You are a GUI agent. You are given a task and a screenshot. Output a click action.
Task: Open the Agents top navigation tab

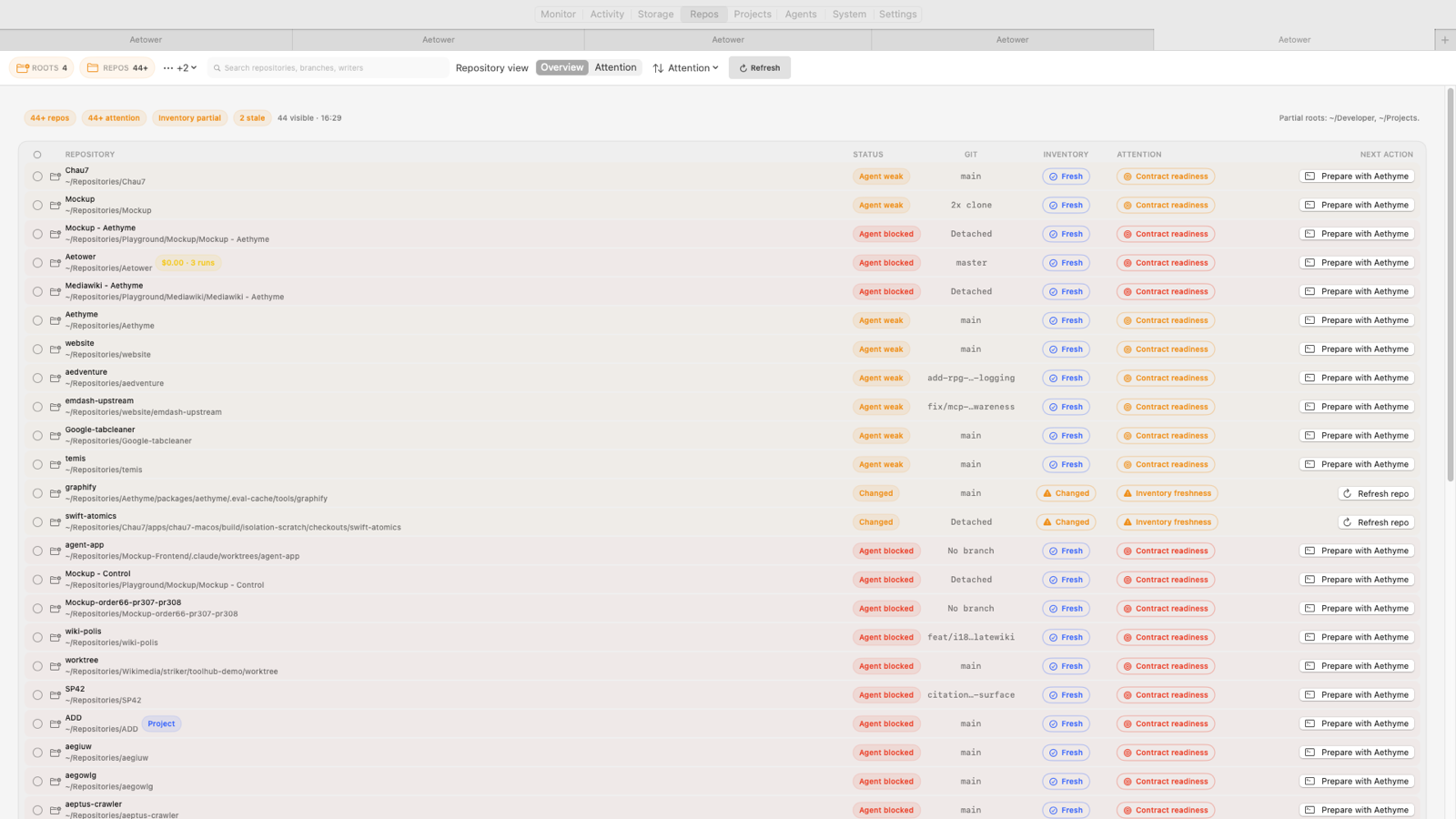click(801, 14)
